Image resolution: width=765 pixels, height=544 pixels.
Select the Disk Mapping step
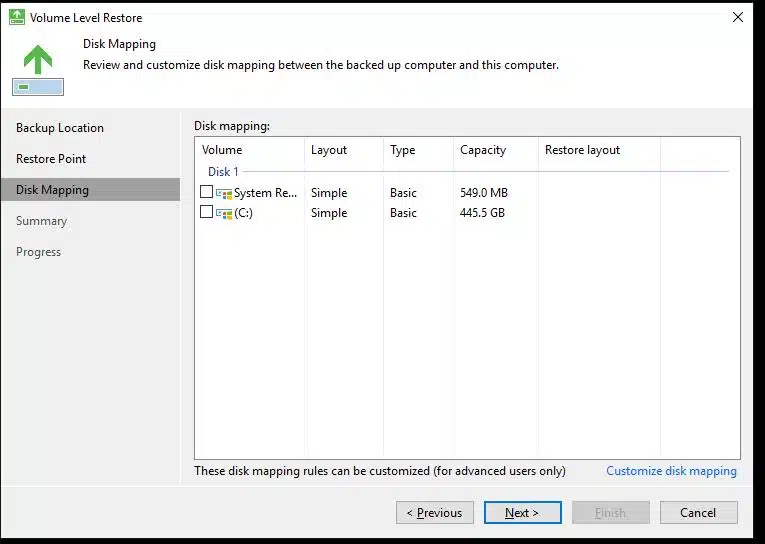(x=53, y=190)
